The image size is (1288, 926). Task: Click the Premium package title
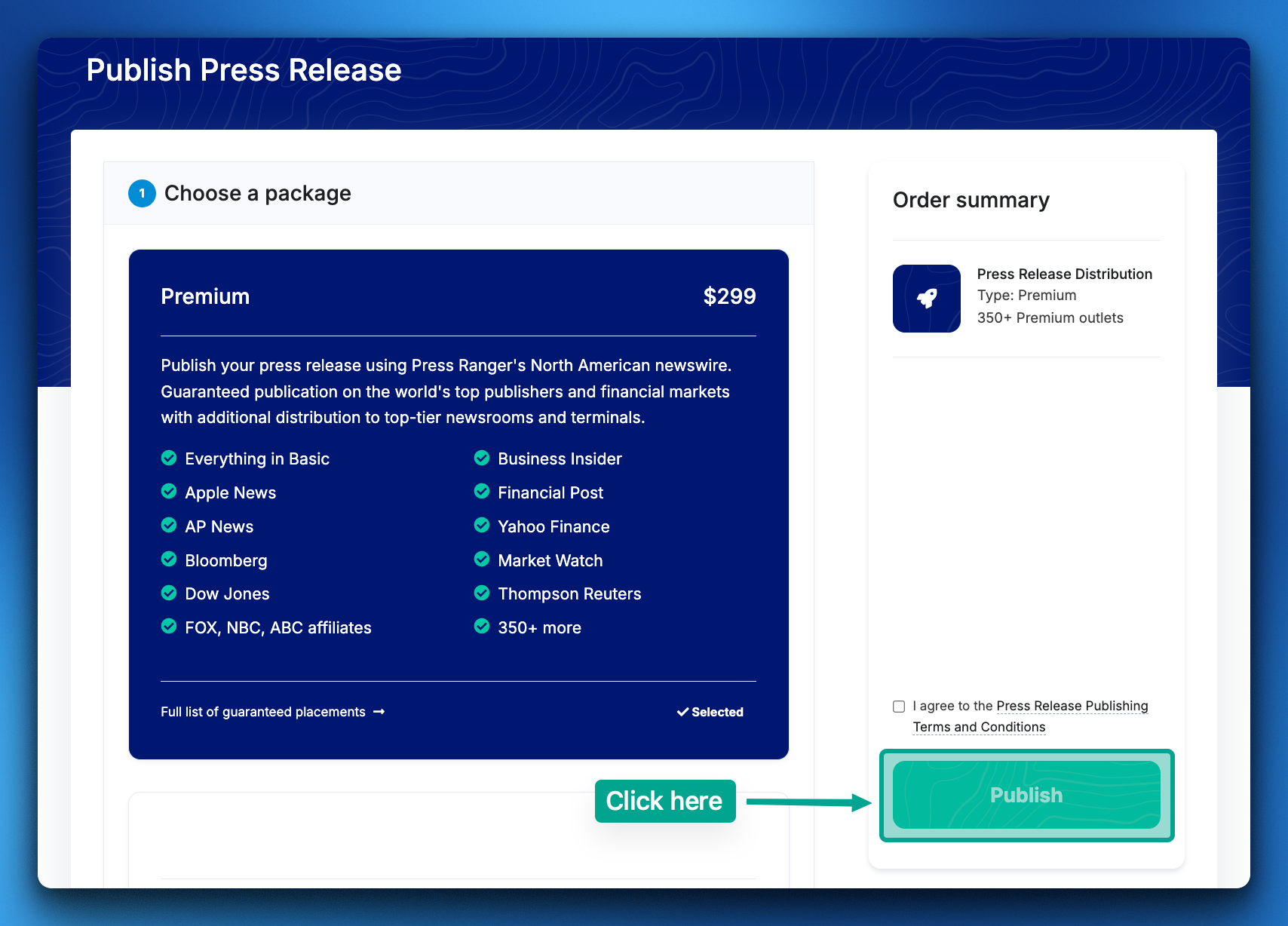[205, 296]
